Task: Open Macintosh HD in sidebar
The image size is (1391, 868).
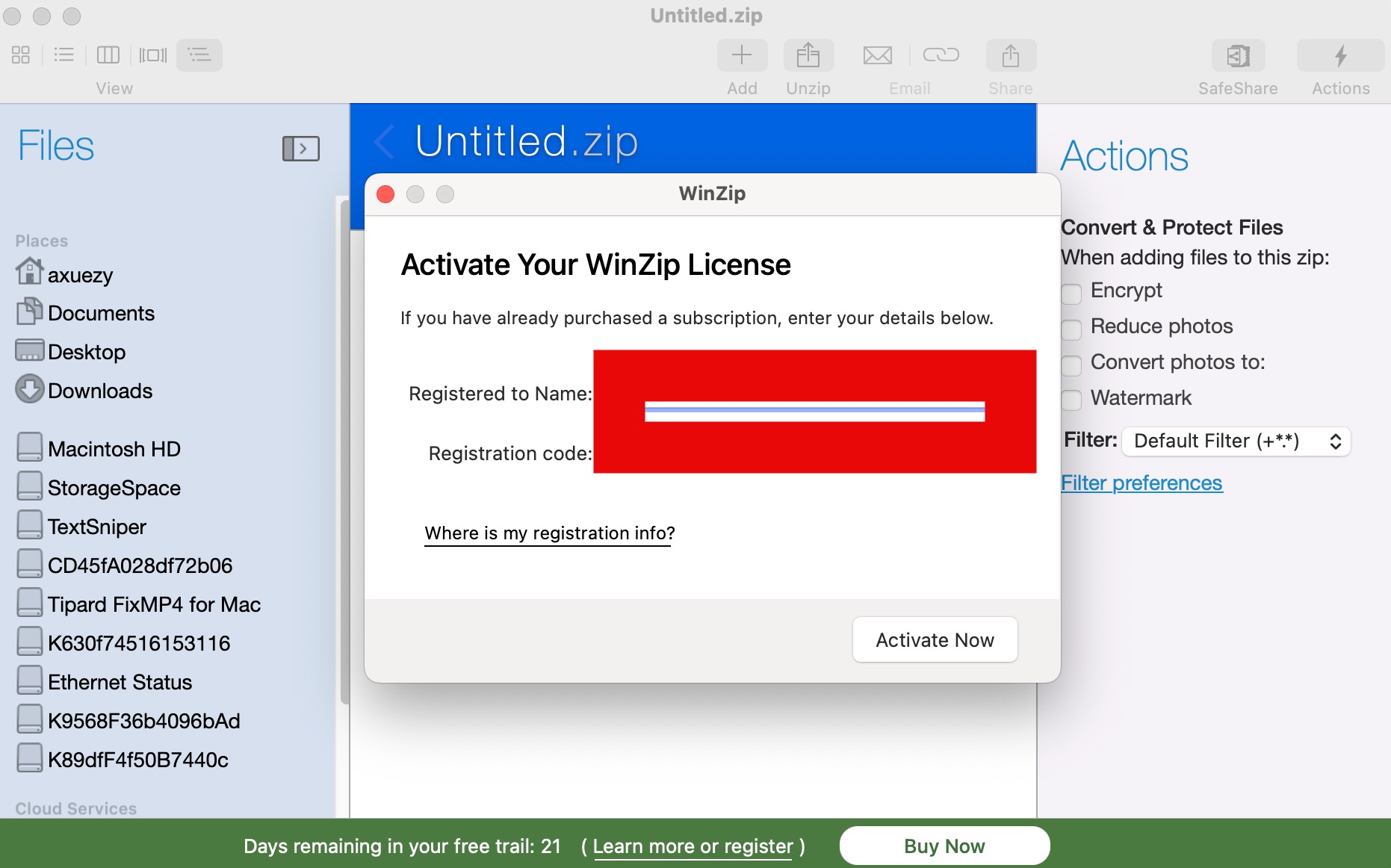Action: [114, 449]
